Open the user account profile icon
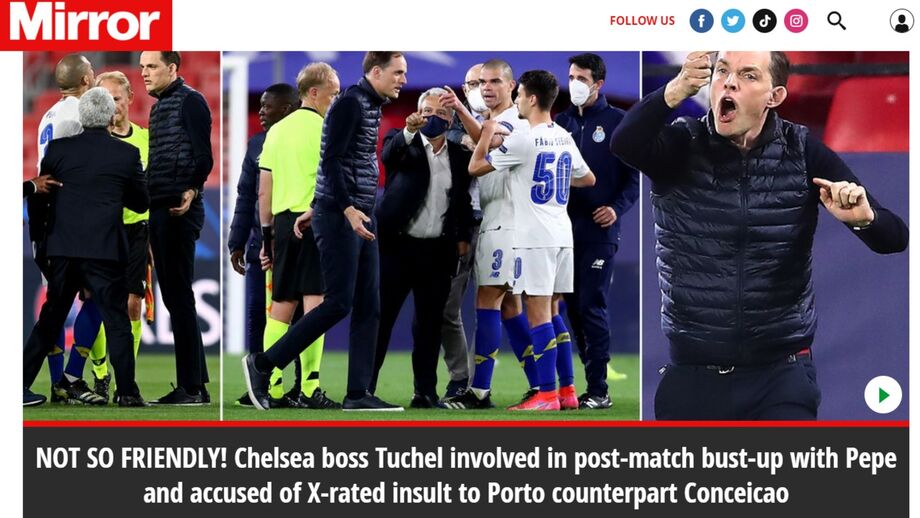 pyautogui.click(x=901, y=21)
